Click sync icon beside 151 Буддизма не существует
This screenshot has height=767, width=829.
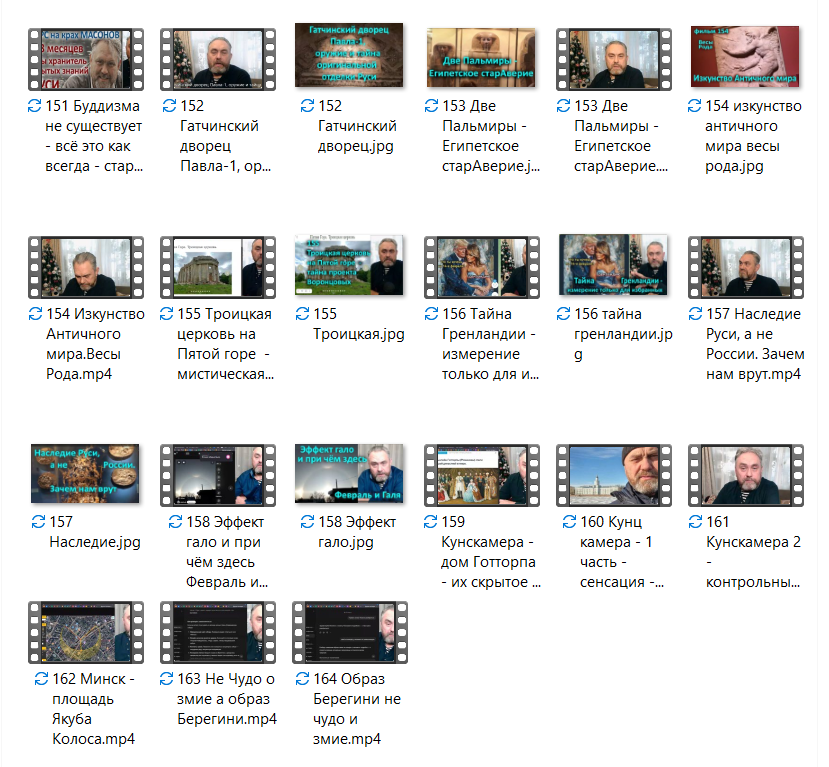tap(34, 106)
